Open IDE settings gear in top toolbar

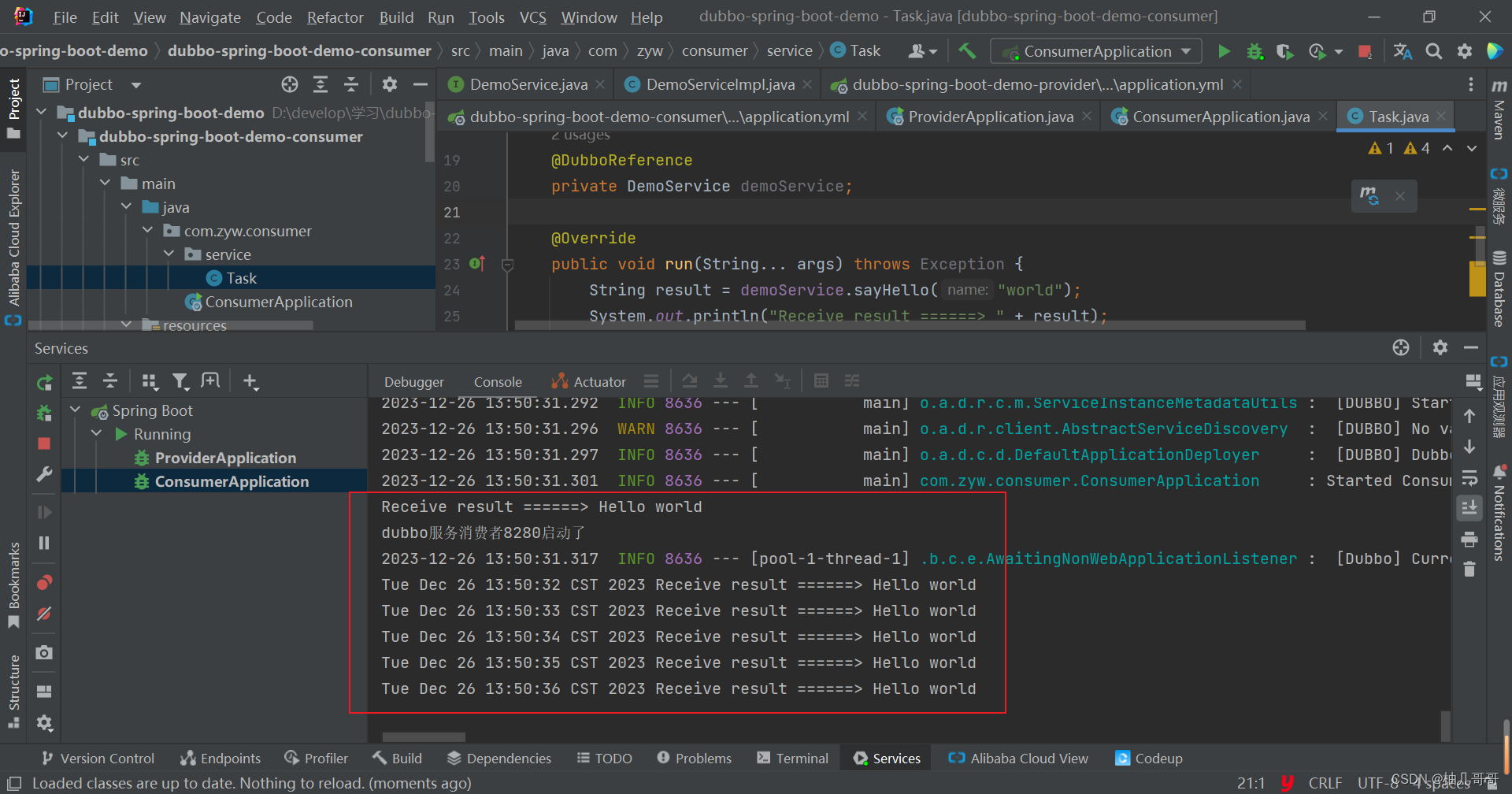[x=1465, y=51]
